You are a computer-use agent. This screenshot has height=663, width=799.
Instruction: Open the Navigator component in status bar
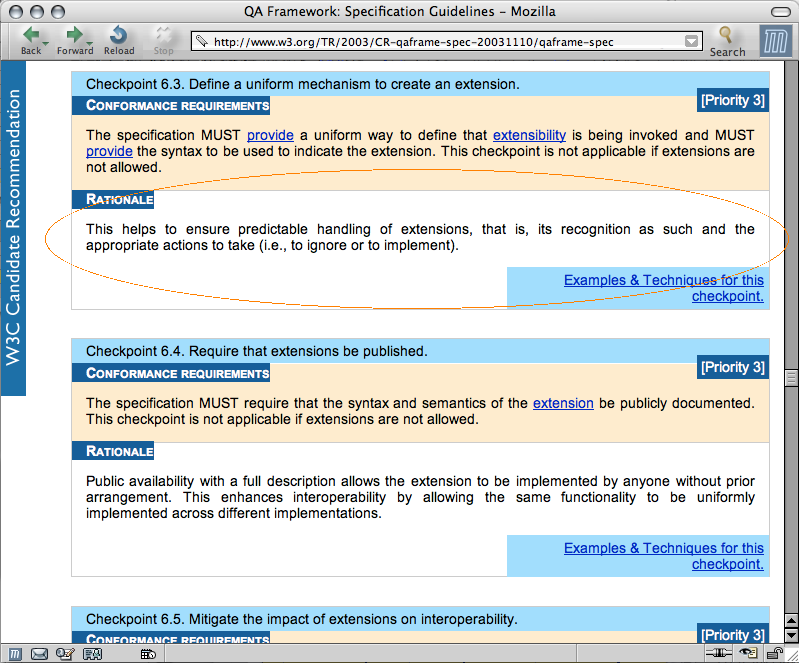pyautogui.click(x=14, y=654)
